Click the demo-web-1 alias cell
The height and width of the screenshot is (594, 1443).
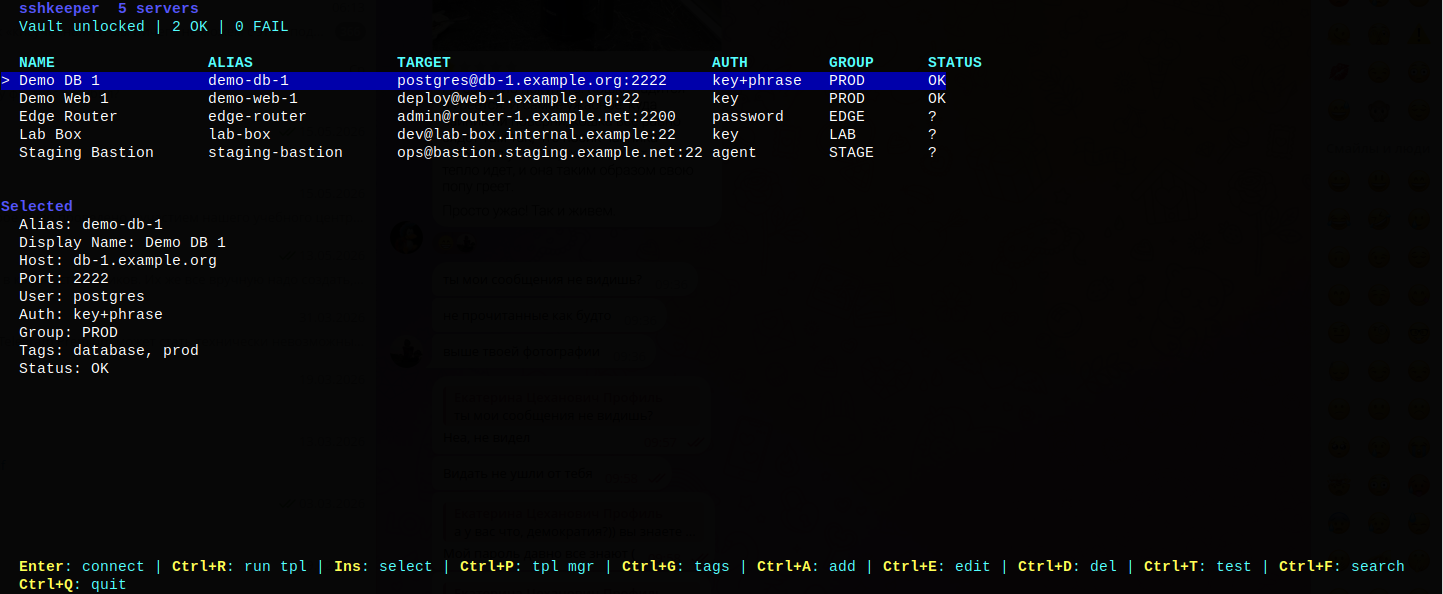(253, 98)
